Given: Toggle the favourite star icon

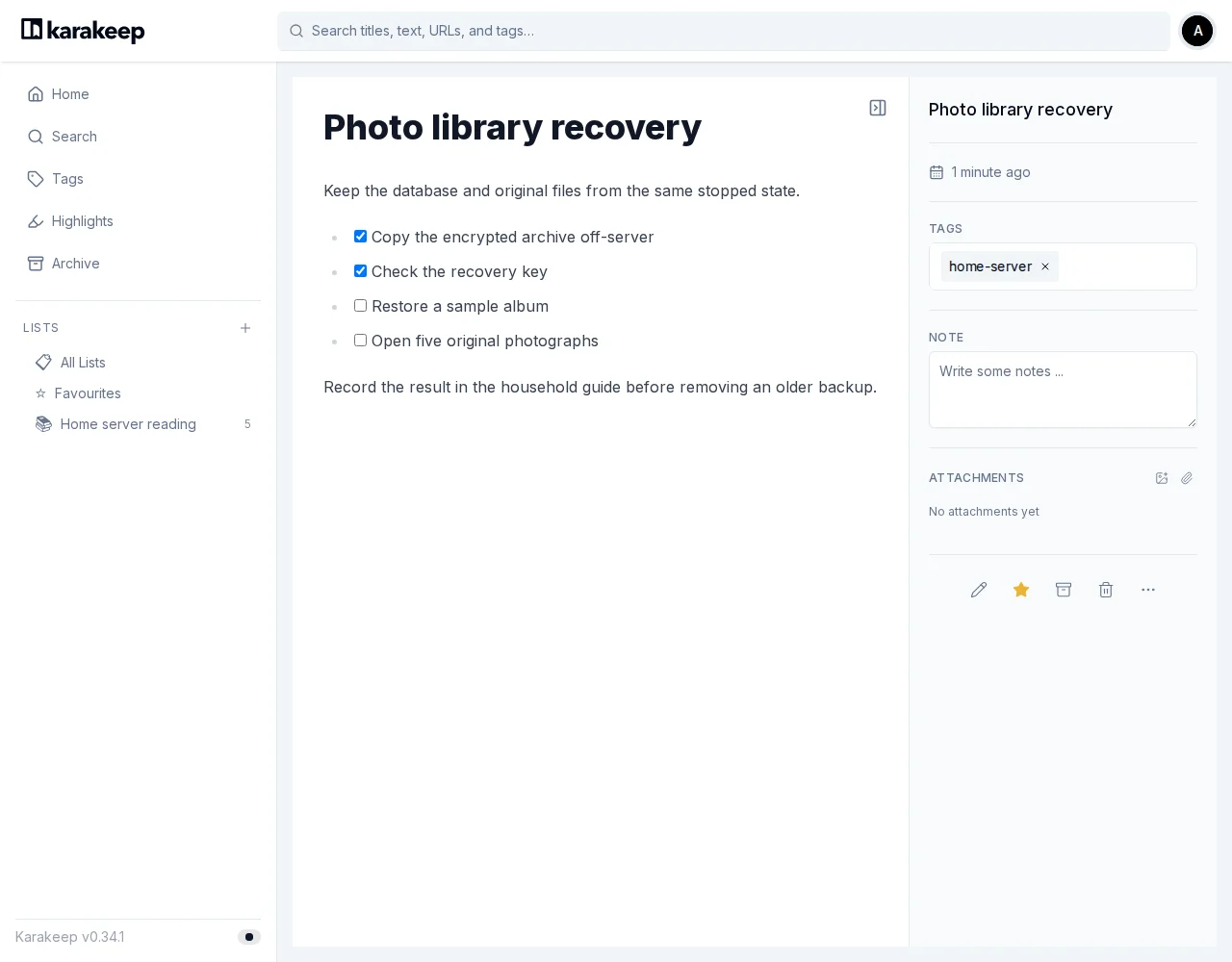Looking at the screenshot, I should click(x=1021, y=590).
